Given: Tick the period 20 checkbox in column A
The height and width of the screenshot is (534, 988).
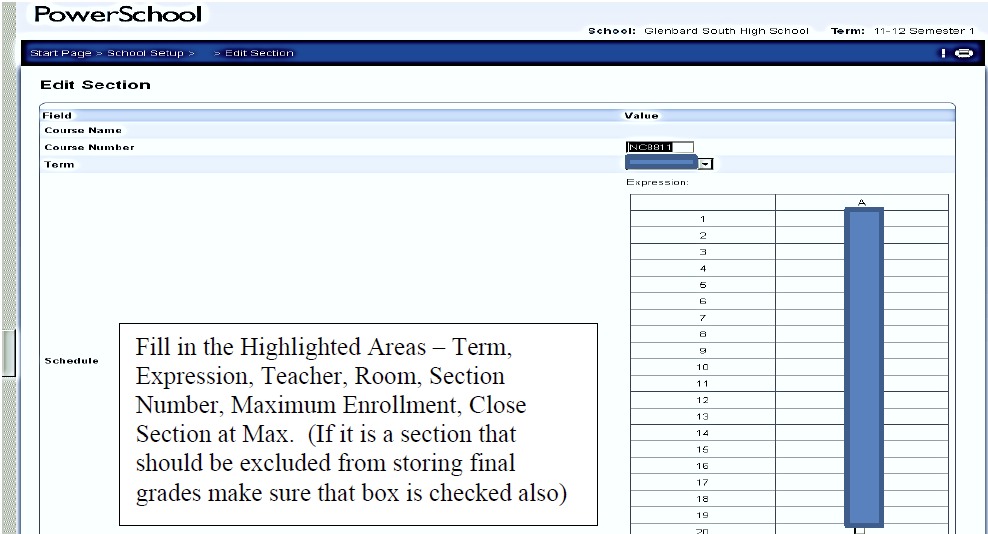Looking at the screenshot, I should 859,530.
